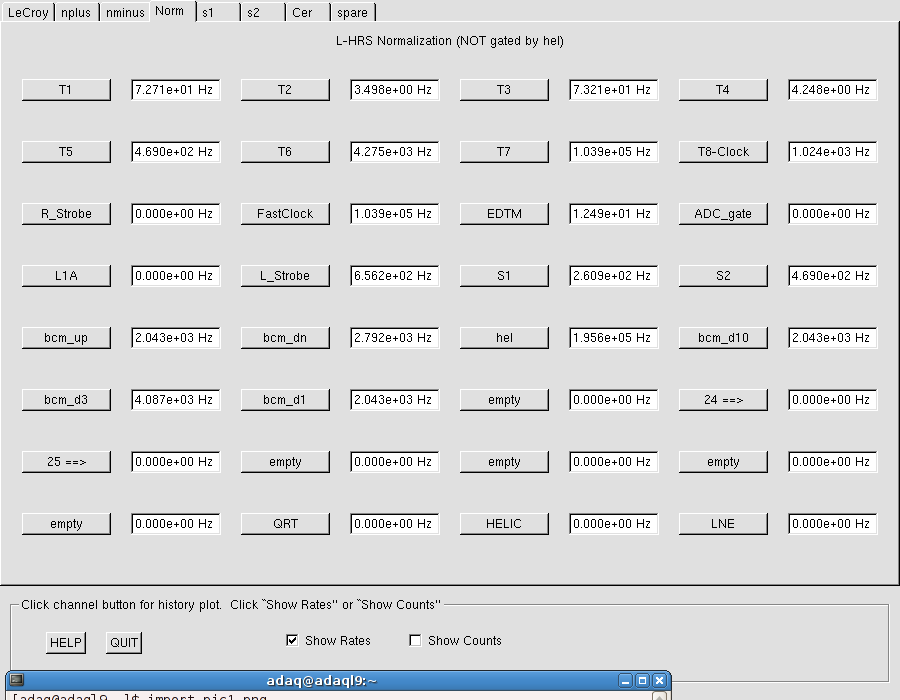Click the EDTM rate field 1.249e+01 Hz
The image size is (900, 700).
coord(614,214)
